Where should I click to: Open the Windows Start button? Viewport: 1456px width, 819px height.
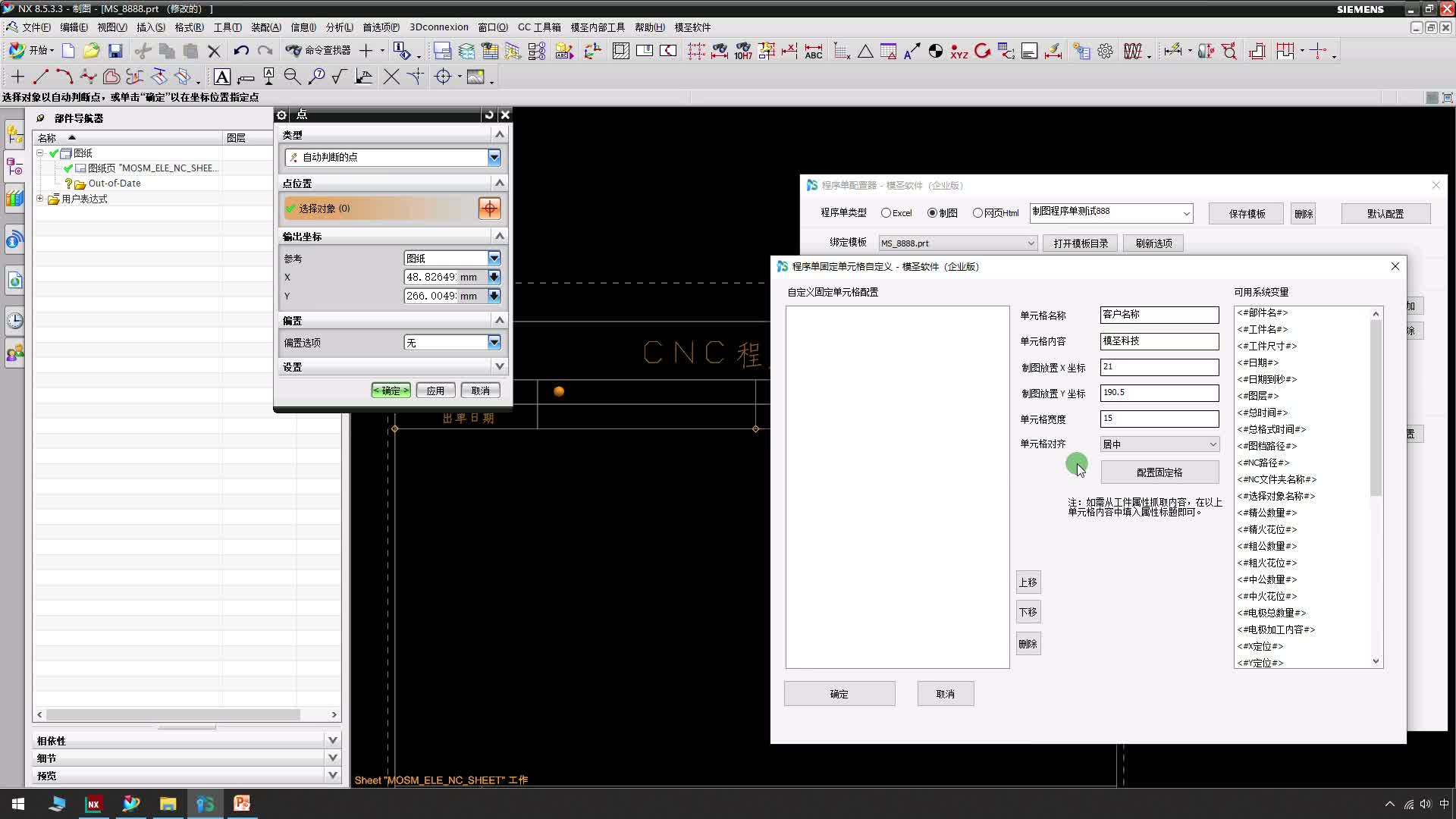pos(18,804)
